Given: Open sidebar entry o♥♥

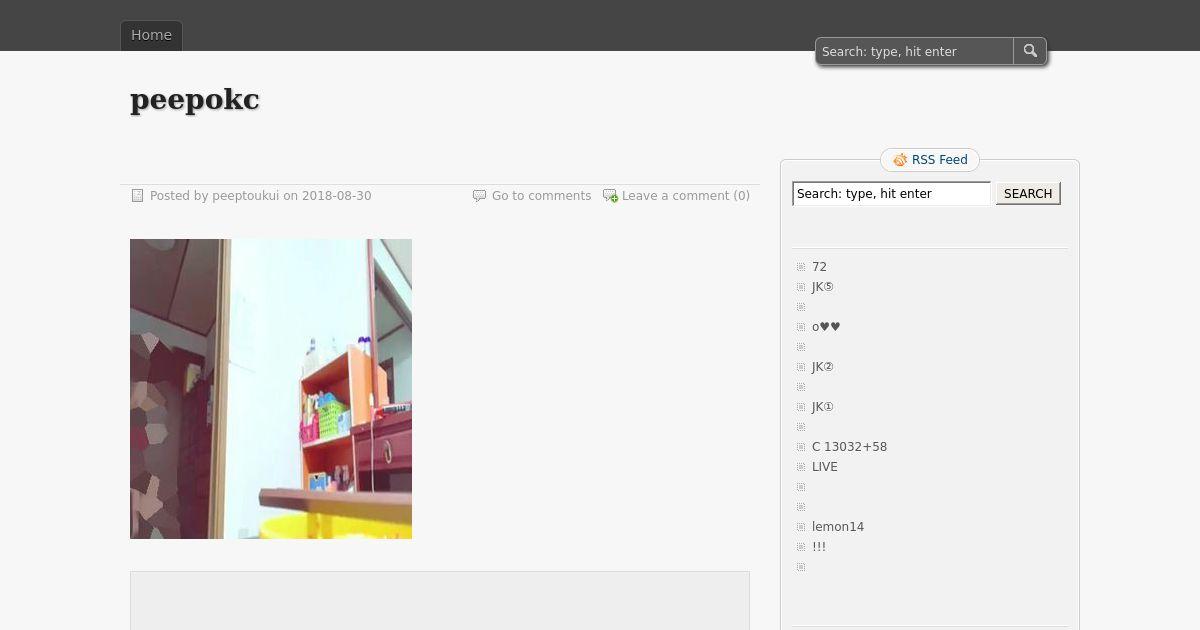Looking at the screenshot, I should click(826, 327).
